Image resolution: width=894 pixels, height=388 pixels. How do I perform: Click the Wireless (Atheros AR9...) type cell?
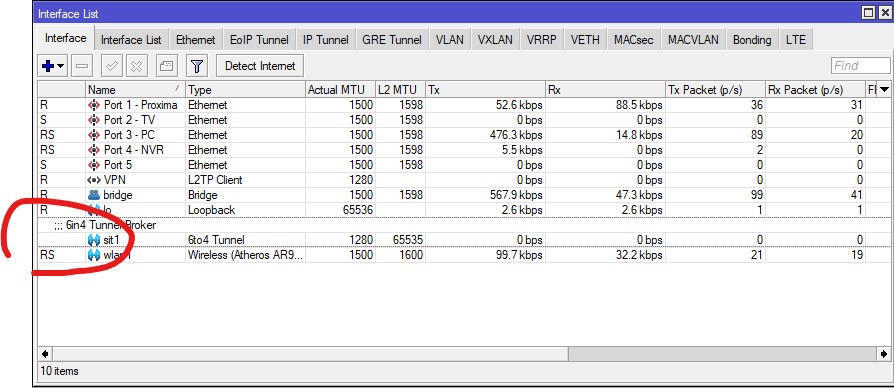(x=245, y=255)
